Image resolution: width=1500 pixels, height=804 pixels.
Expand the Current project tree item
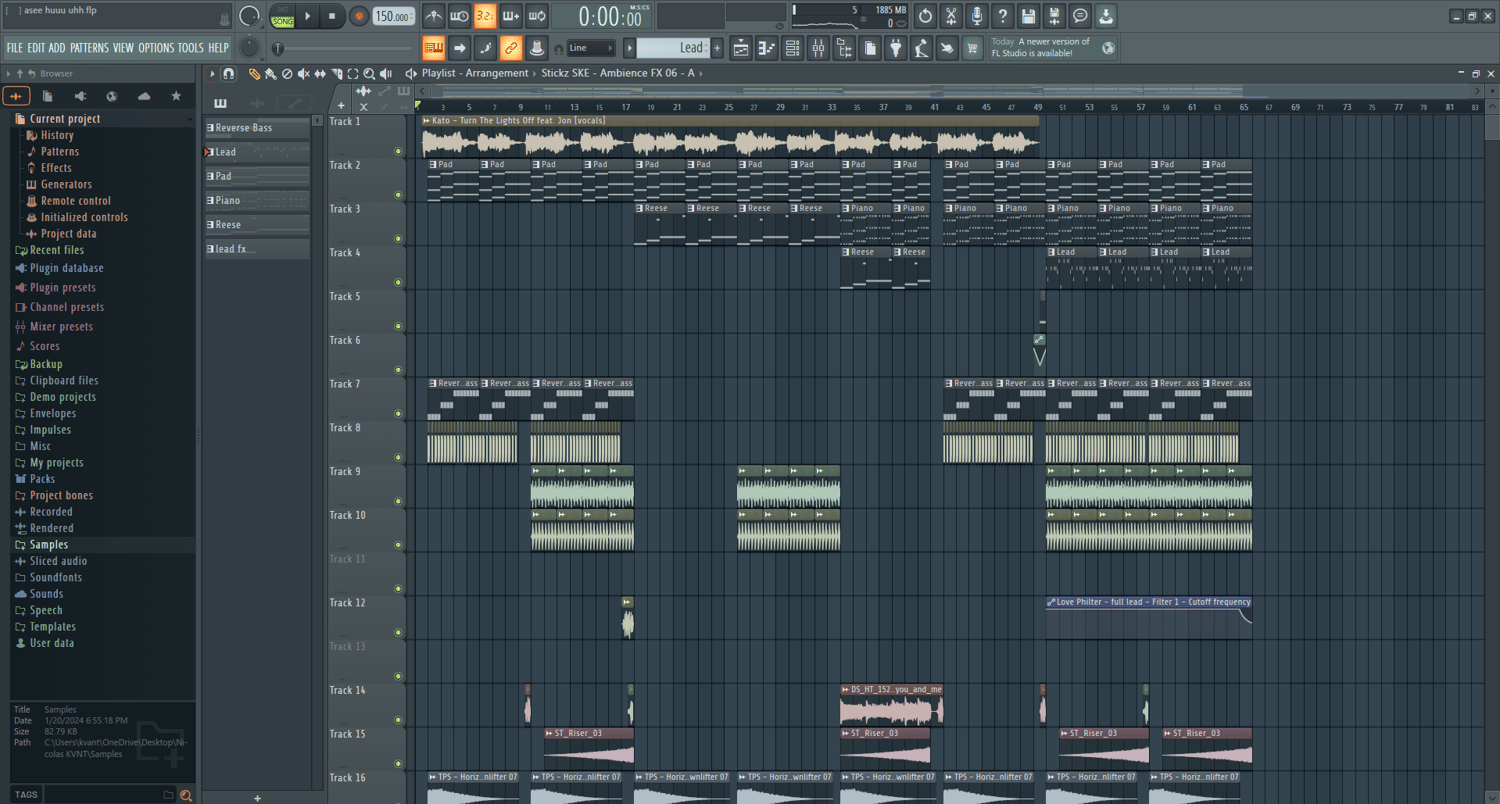click(64, 119)
